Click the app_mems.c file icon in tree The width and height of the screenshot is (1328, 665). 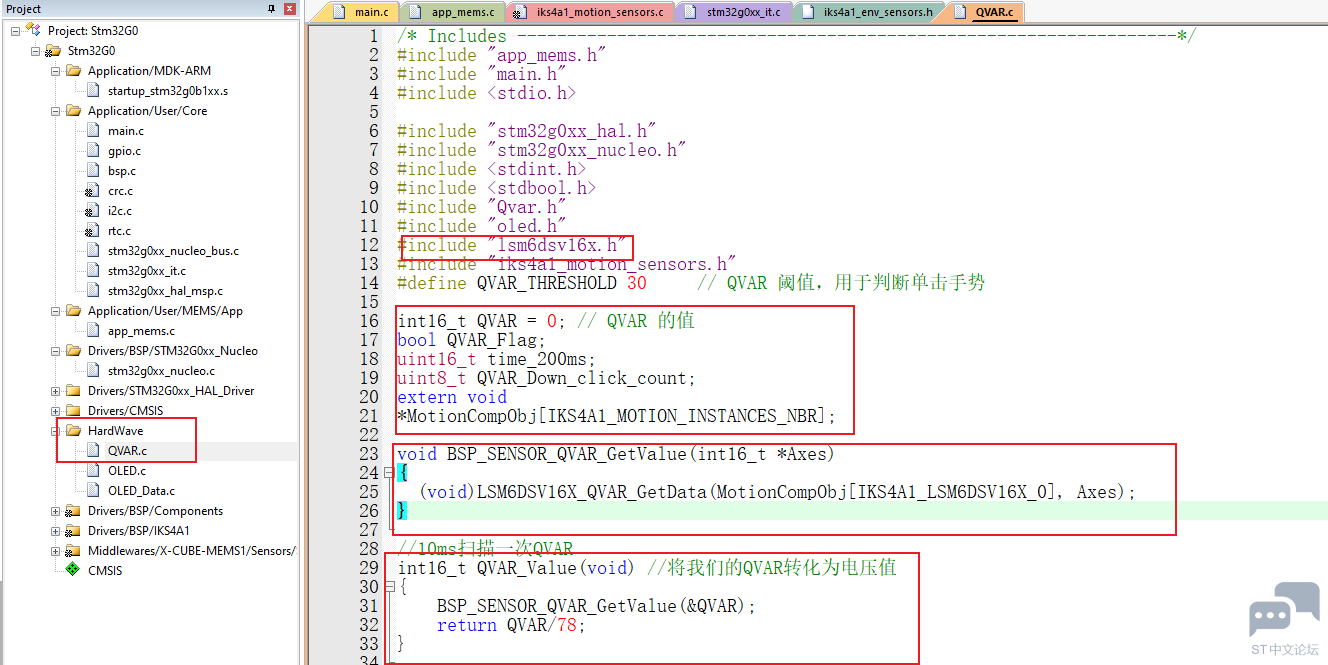click(x=93, y=331)
